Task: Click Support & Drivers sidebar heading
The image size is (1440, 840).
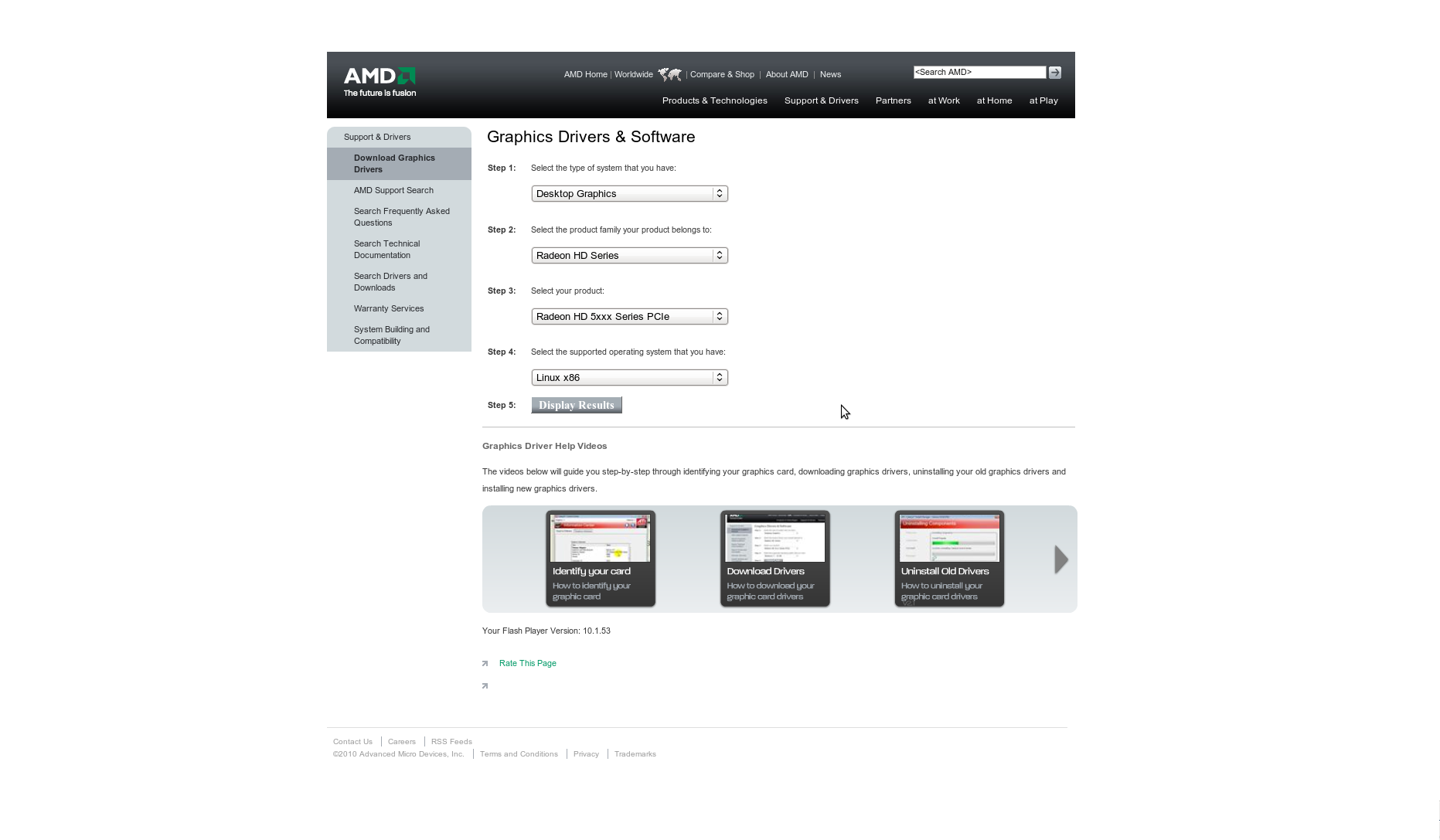Action: point(377,137)
